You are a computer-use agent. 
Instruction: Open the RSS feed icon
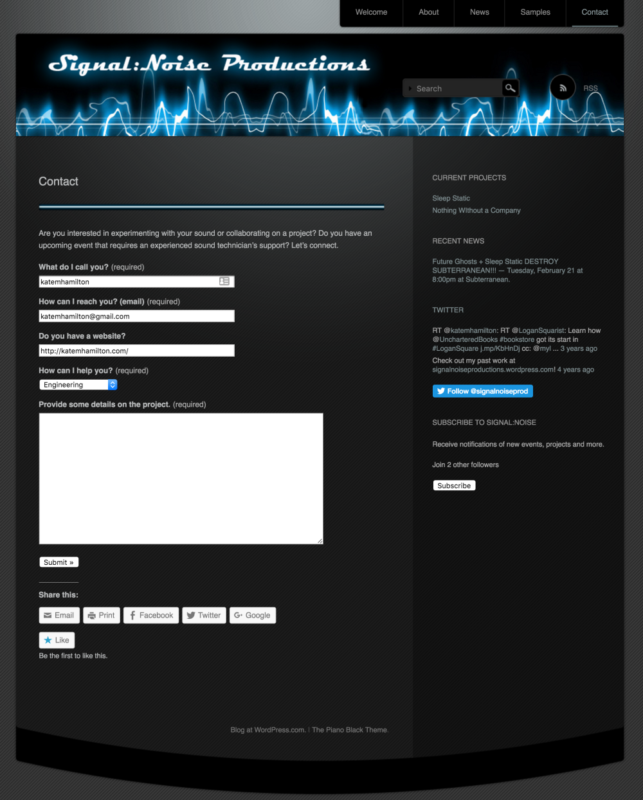pos(563,88)
